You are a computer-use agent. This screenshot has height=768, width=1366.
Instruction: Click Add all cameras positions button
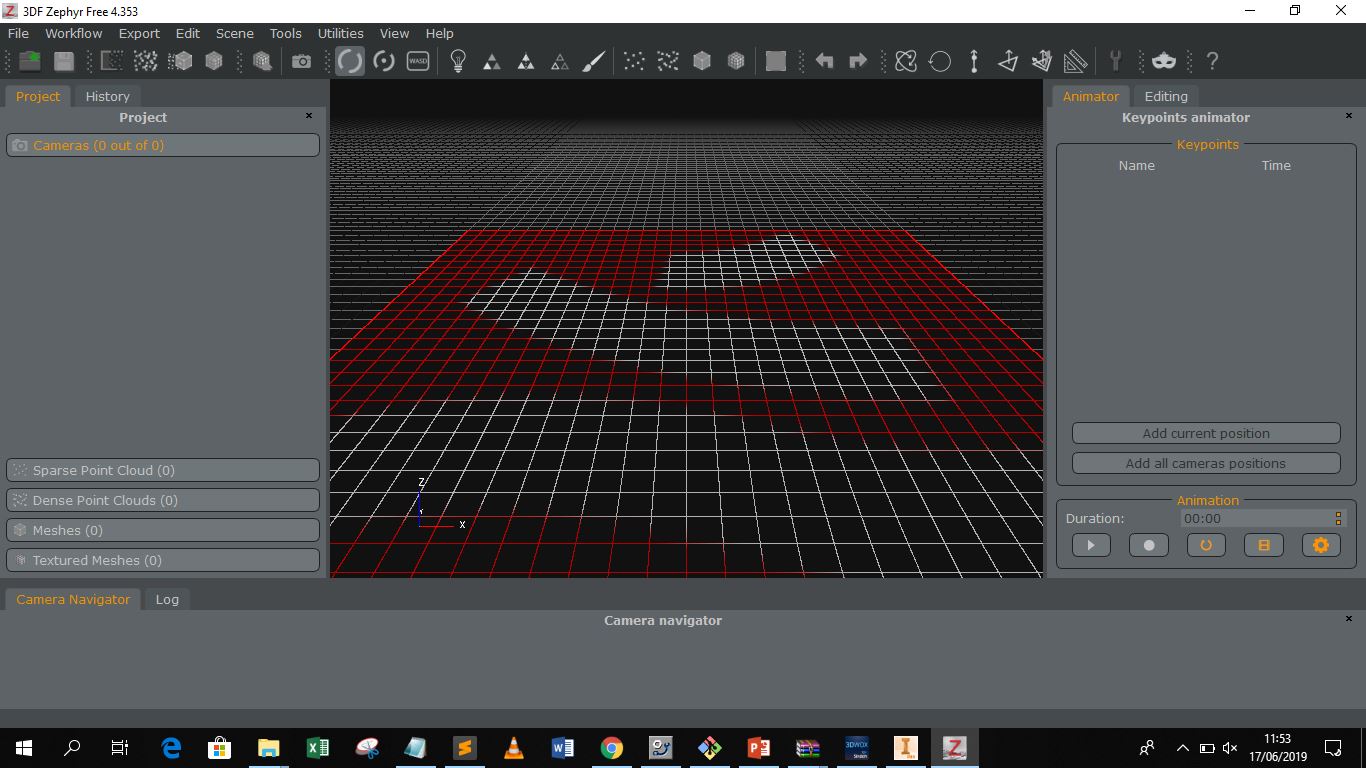pos(1206,463)
